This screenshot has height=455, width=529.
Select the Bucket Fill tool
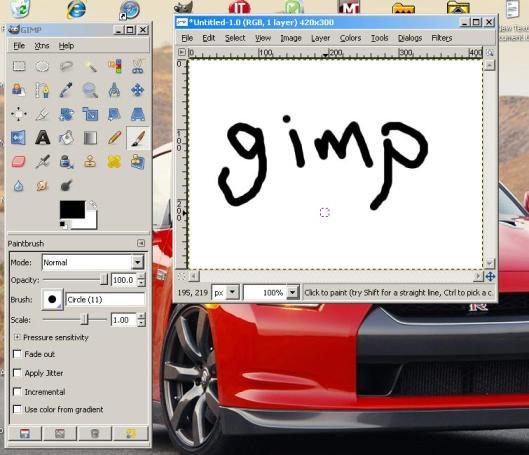point(66,138)
